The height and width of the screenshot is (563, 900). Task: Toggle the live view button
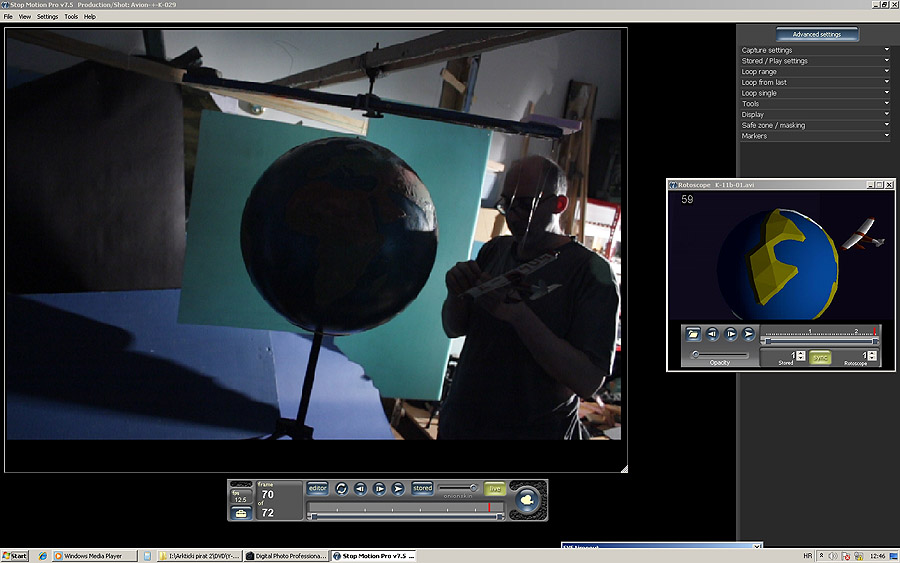coord(495,488)
